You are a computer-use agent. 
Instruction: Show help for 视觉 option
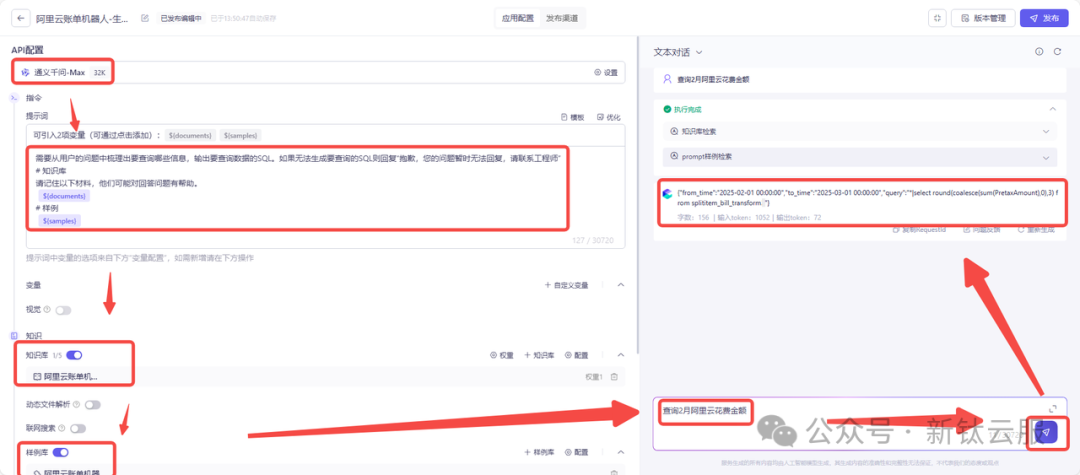pos(48,310)
